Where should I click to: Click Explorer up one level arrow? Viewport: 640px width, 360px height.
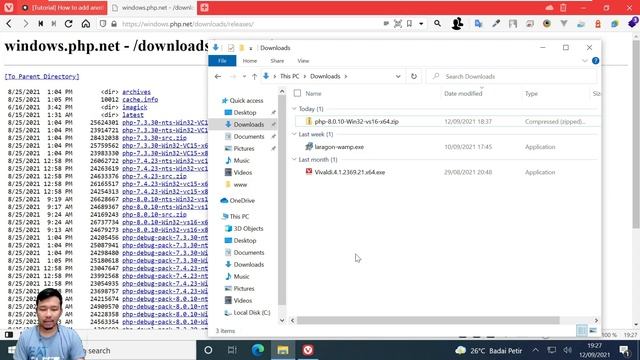click(254, 76)
